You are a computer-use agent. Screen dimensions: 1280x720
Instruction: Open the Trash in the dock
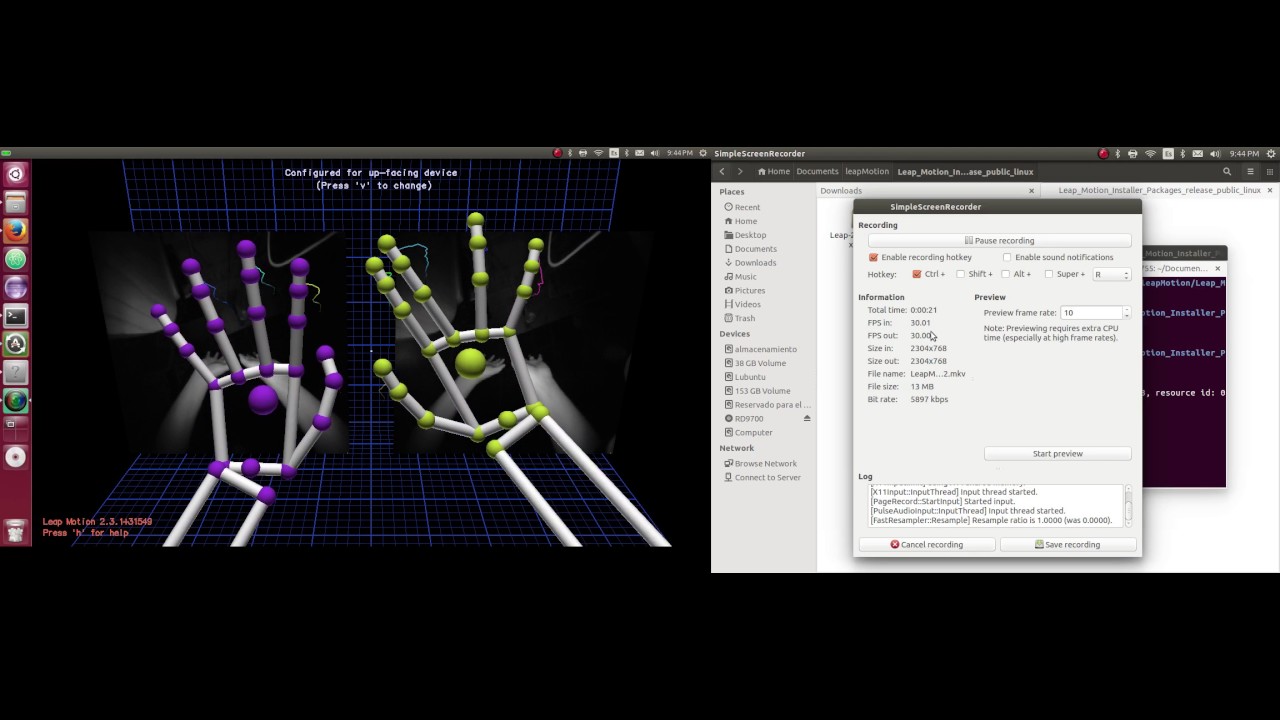[15, 531]
